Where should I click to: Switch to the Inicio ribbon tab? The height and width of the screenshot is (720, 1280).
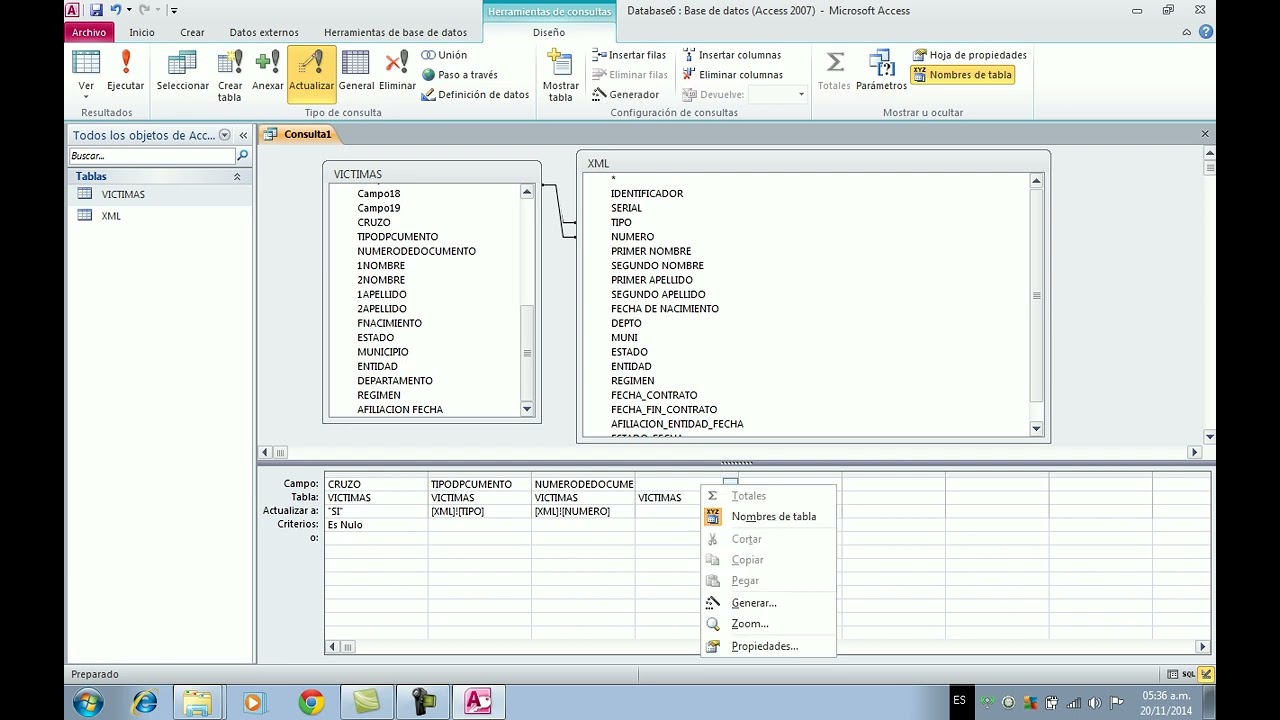click(x=142, y=32)
